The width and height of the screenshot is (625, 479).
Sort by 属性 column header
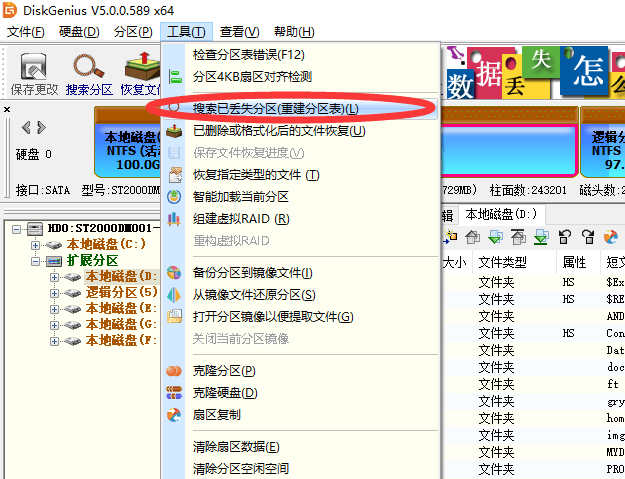(574, 262)
